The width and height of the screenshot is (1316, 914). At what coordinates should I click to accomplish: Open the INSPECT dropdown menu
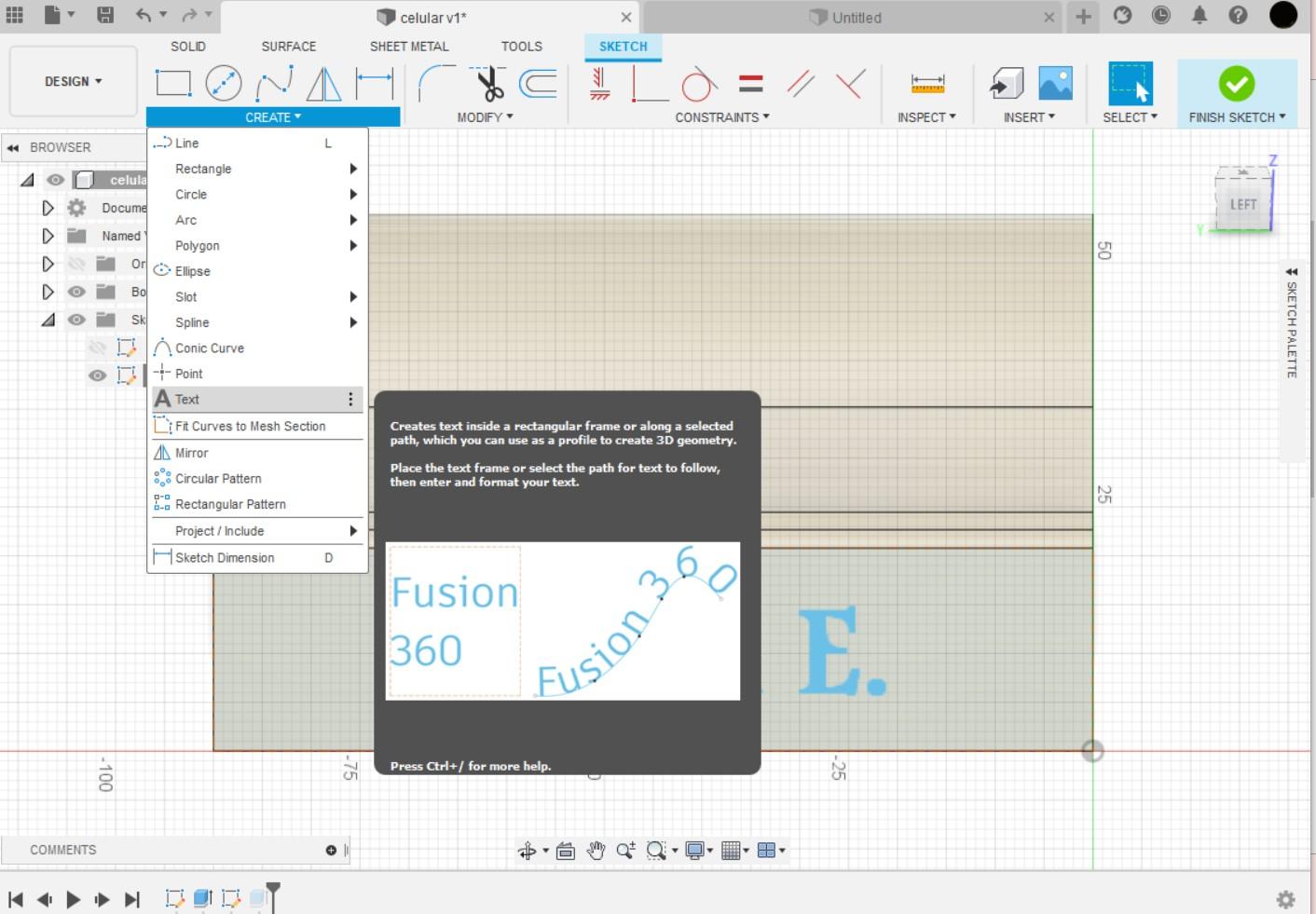coord(926,117)
